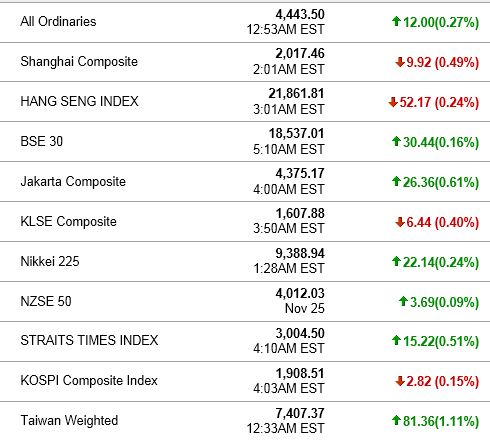Click the green up arrow for Taiwan Weighted

pyautogui.click(x=396, y=420)
